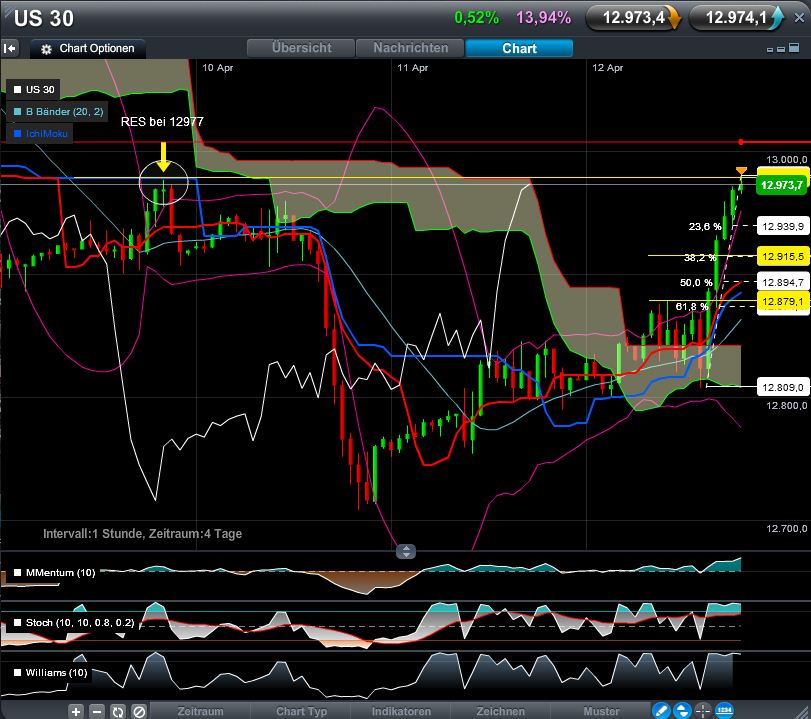
Task: Select the medium chart size icon
Action: click(x=781, y=49)
